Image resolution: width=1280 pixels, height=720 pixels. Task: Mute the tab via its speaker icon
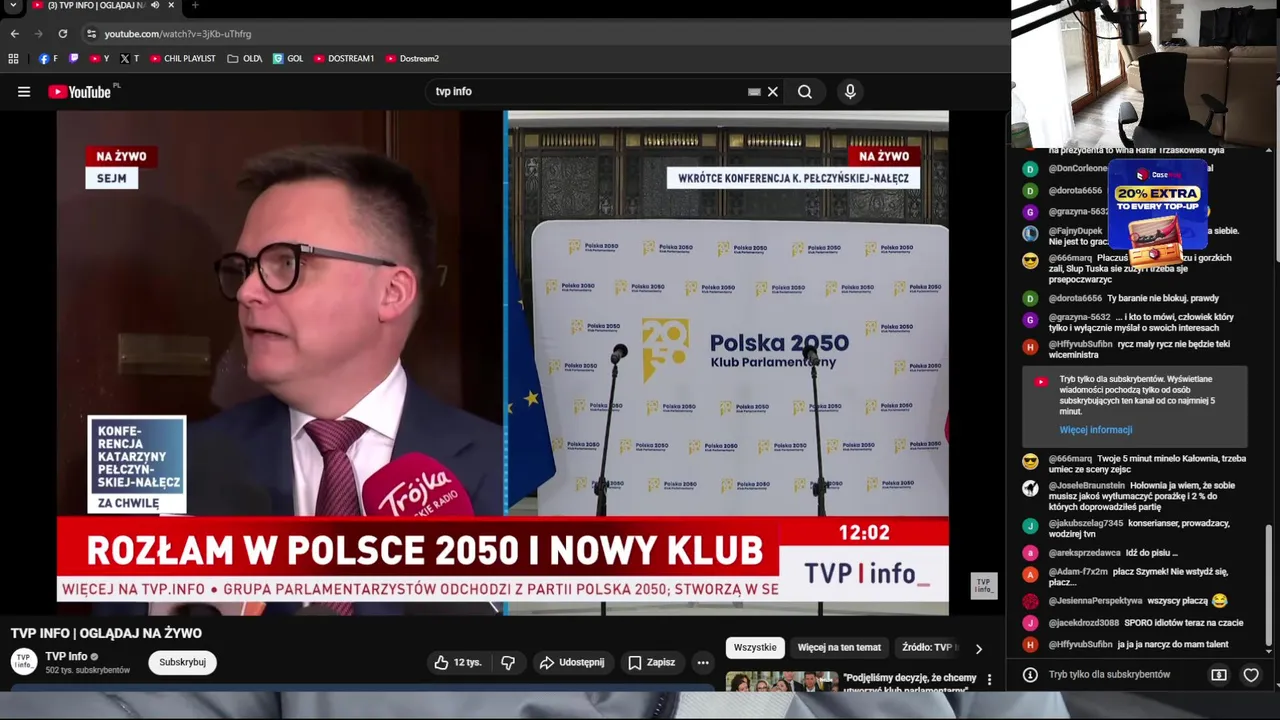(x=155, y=6)
